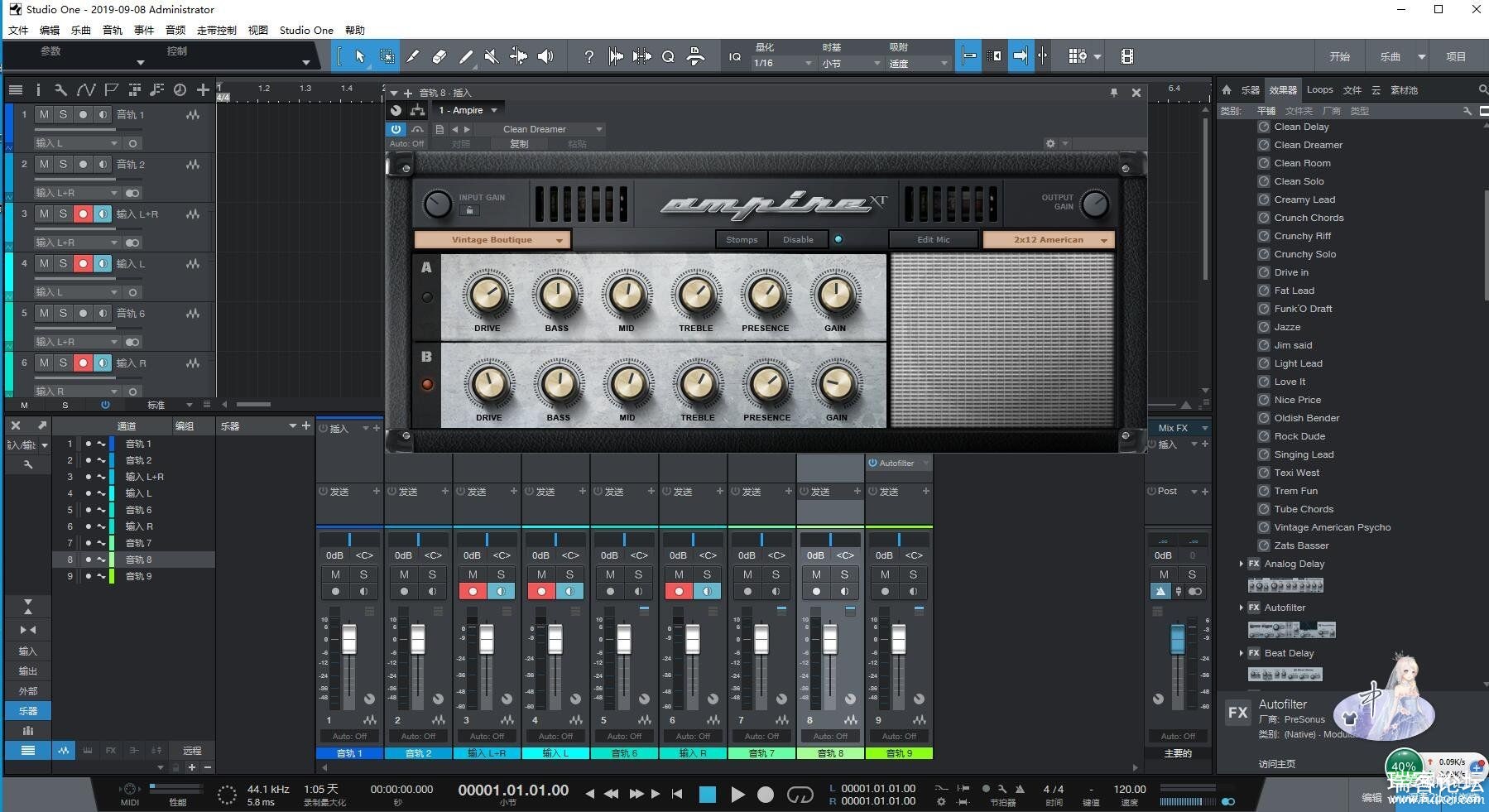The height and width of the screenshot is (812, 1489).
Task: Expand the Autofilter effect entry in browser
Action: (1241, 608)
